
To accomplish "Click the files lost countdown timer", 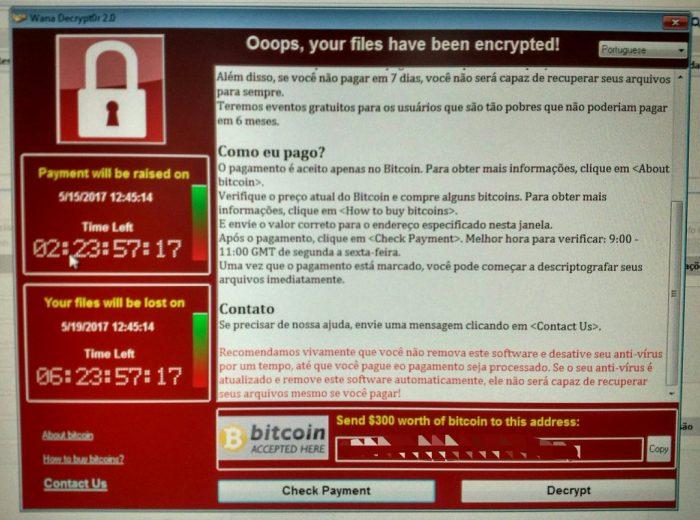I will click(x=109, y=377).
